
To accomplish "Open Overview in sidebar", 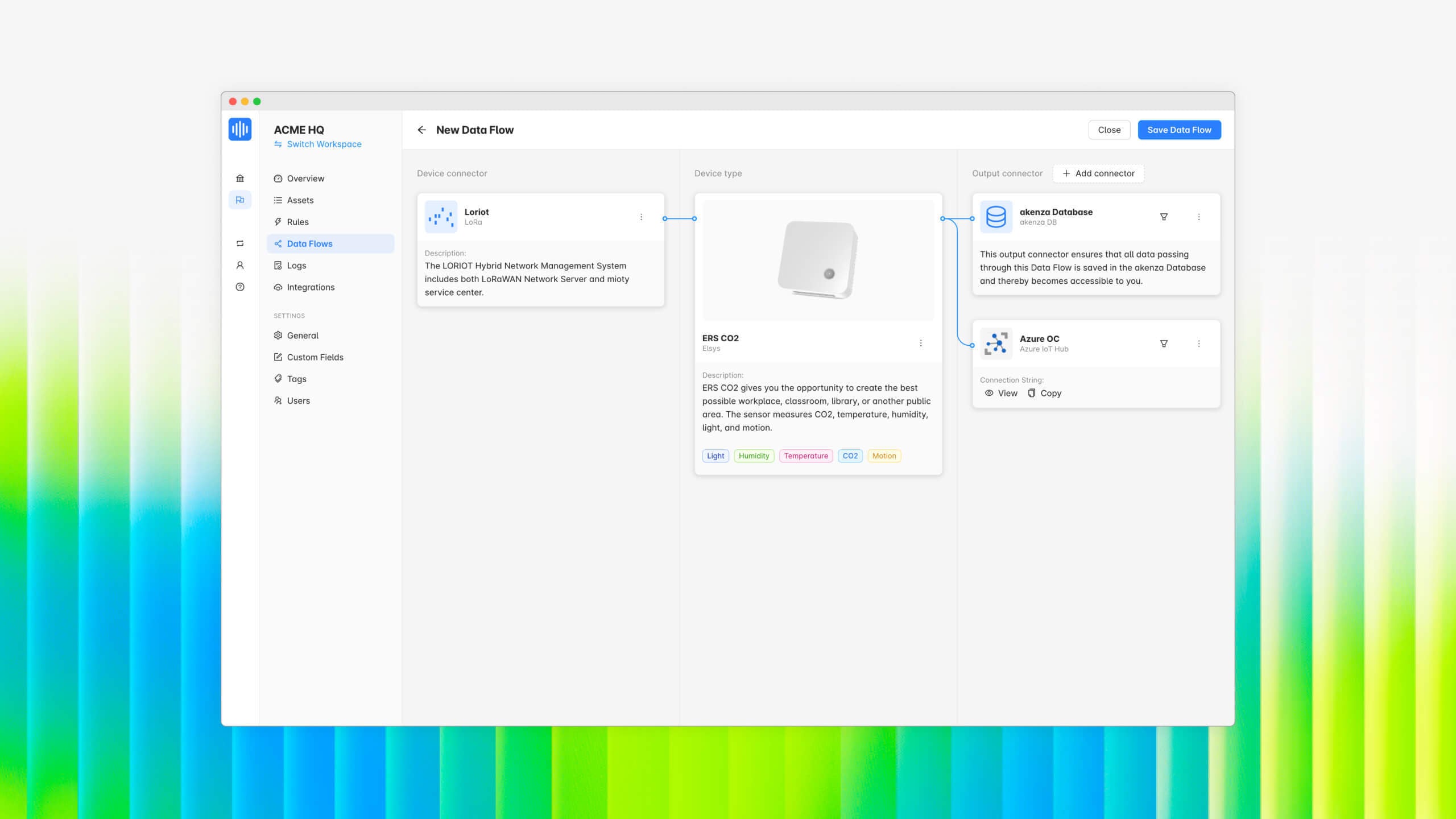I will point(330,178).
